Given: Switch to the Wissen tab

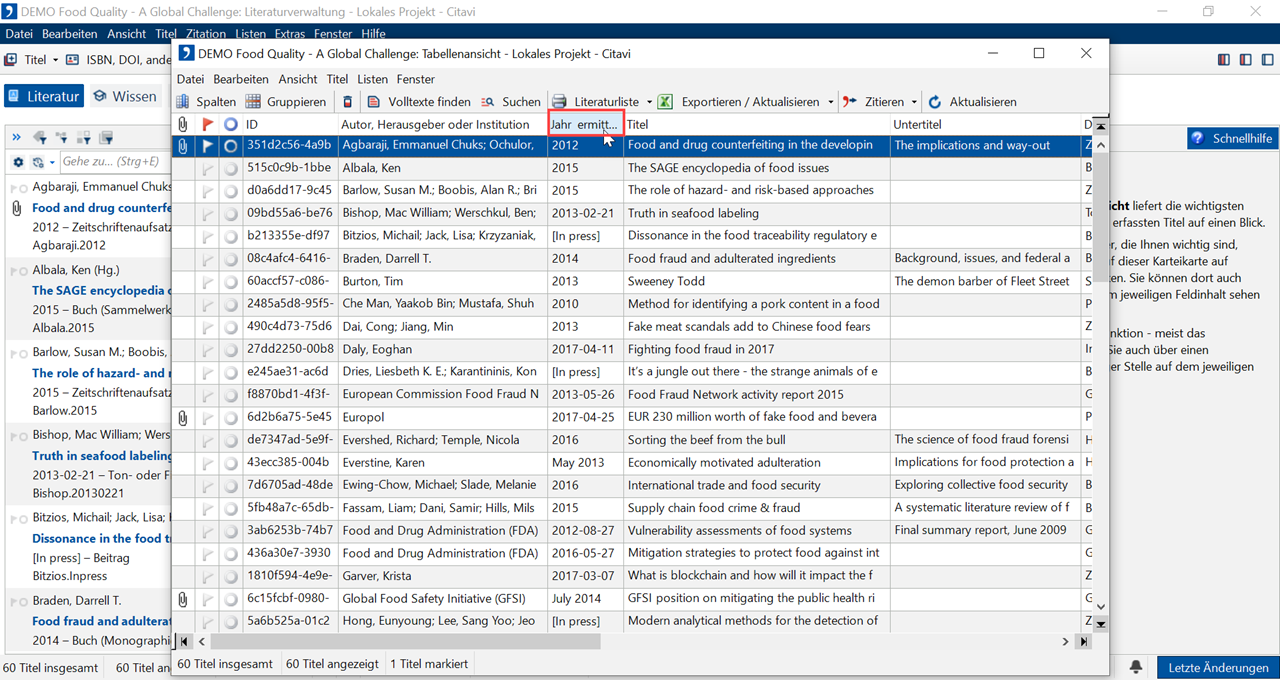Looking at the screenshot, I should point(125,97).
